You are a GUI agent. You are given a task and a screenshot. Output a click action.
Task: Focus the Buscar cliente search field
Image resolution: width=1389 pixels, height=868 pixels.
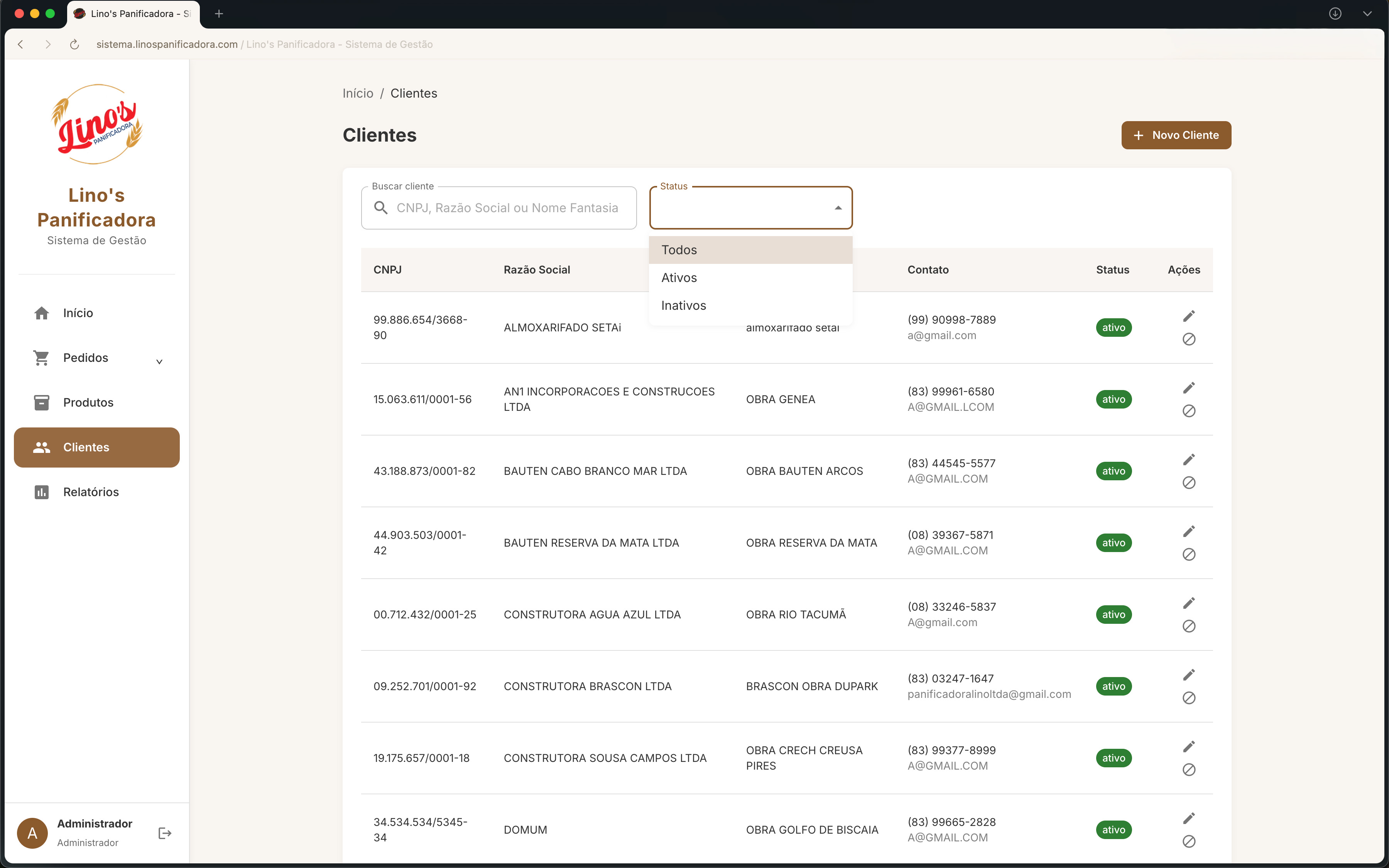(499, 208)
